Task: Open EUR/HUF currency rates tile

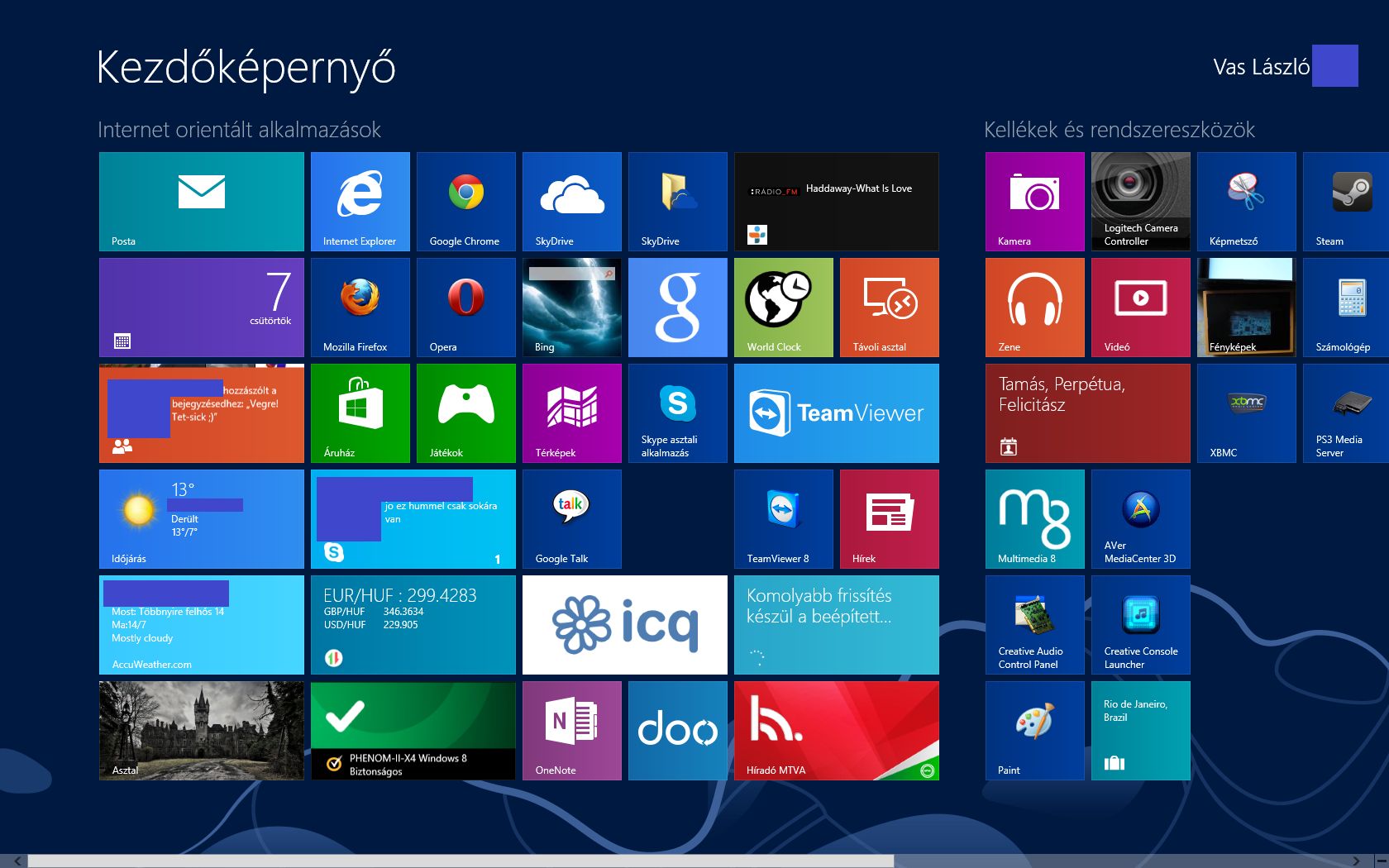Action: [413, 625]
